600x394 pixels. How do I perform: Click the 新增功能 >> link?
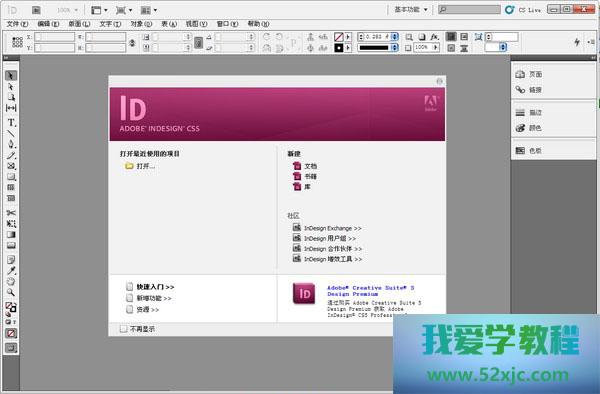[149, 298]
